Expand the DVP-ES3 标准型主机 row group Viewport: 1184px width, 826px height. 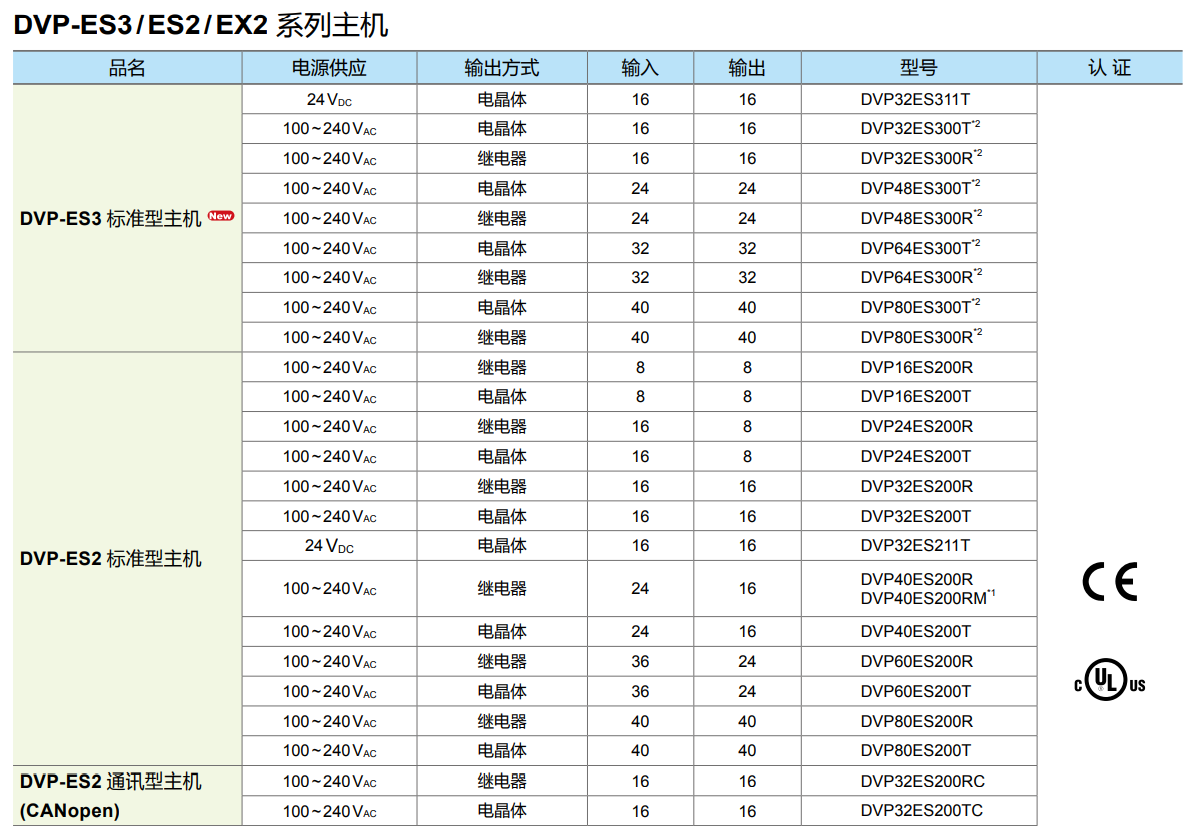(110, 216)
